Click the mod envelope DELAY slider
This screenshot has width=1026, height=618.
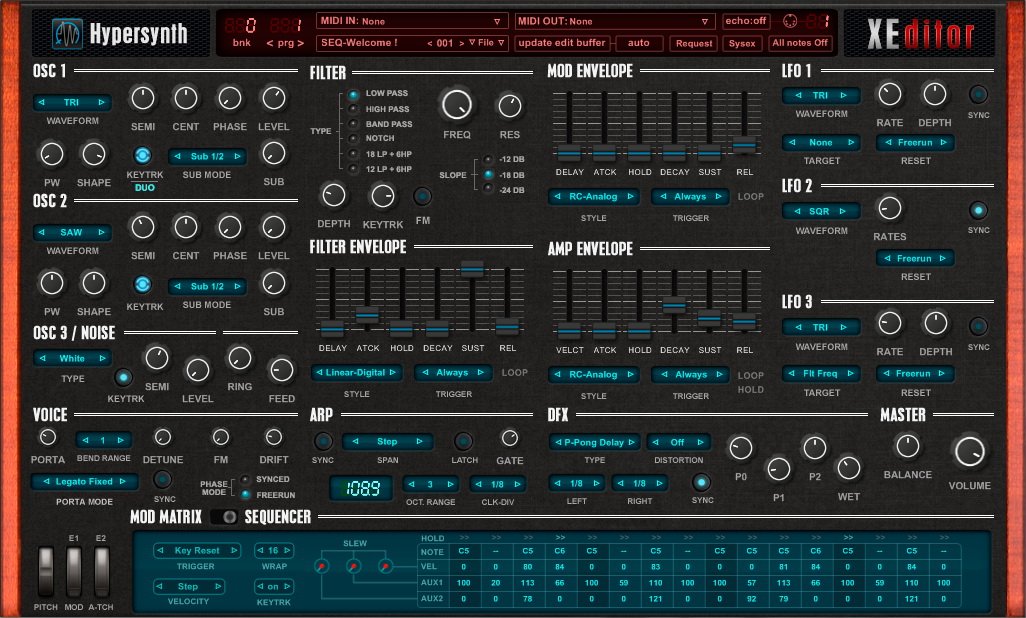tap(569, 153)
